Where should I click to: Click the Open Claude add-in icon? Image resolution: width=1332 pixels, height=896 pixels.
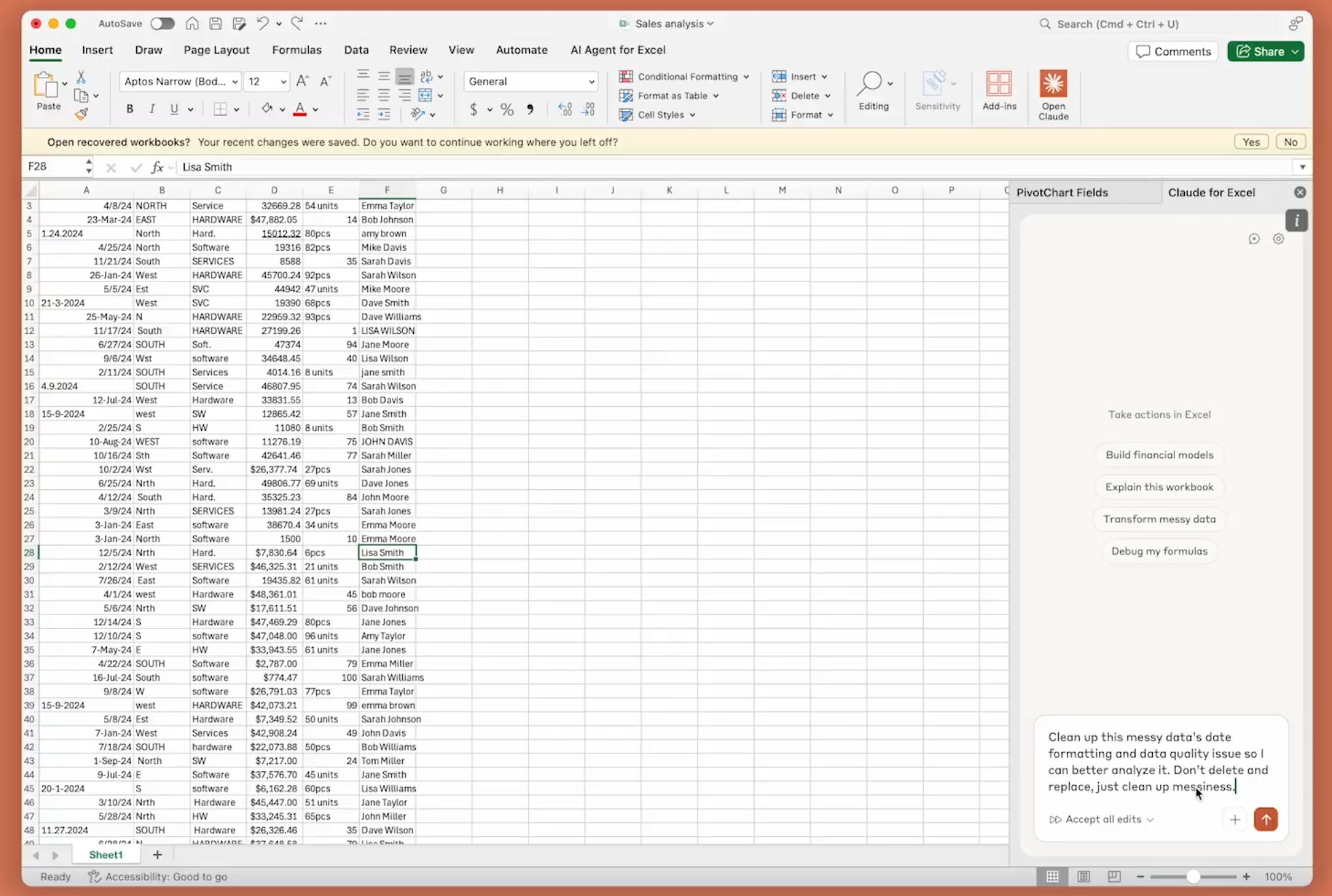(x=1053, y=84)
